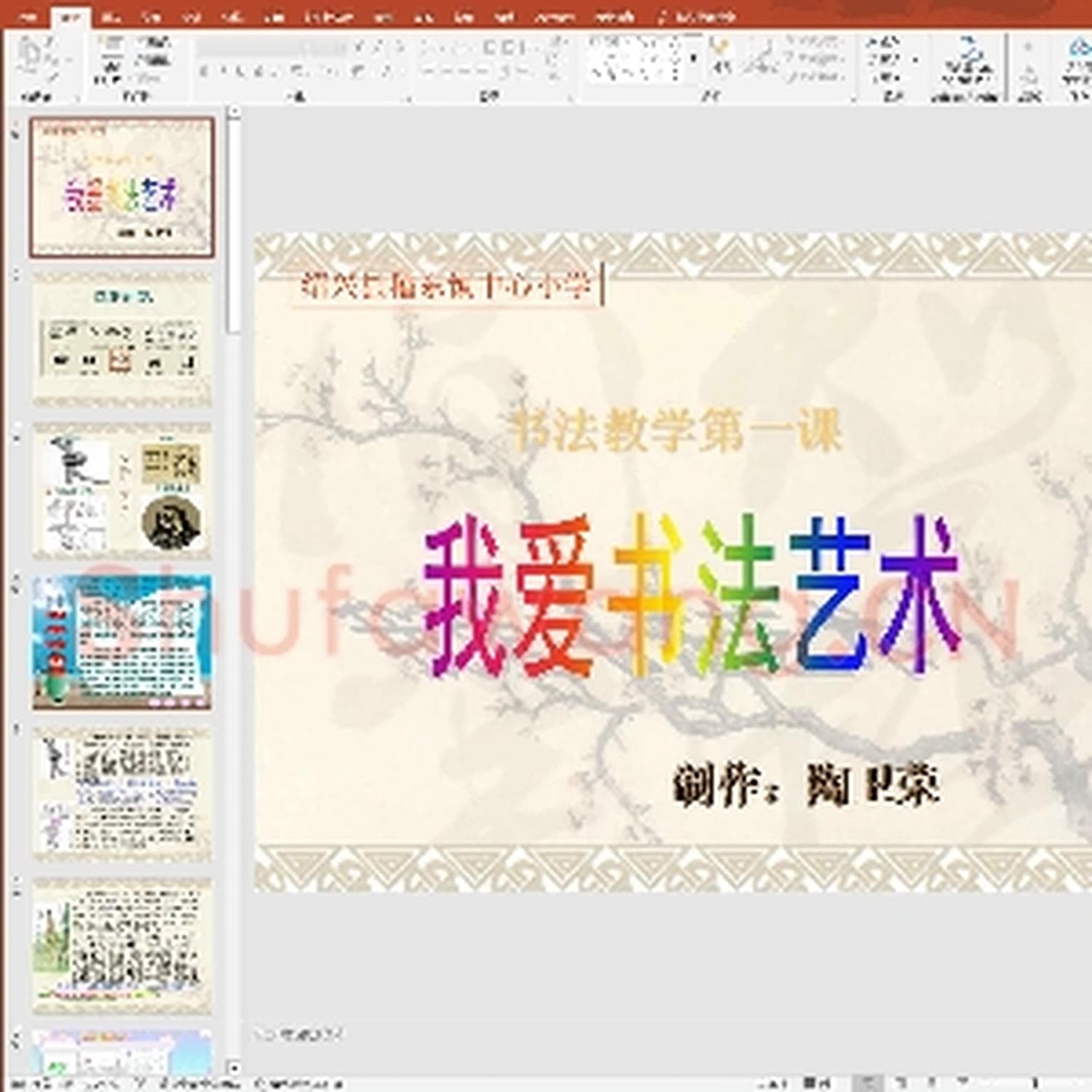This screenshot has height=1092, width=1092.
Task: Click the Arrange icon in drawing group
Action: click(721, 57)
